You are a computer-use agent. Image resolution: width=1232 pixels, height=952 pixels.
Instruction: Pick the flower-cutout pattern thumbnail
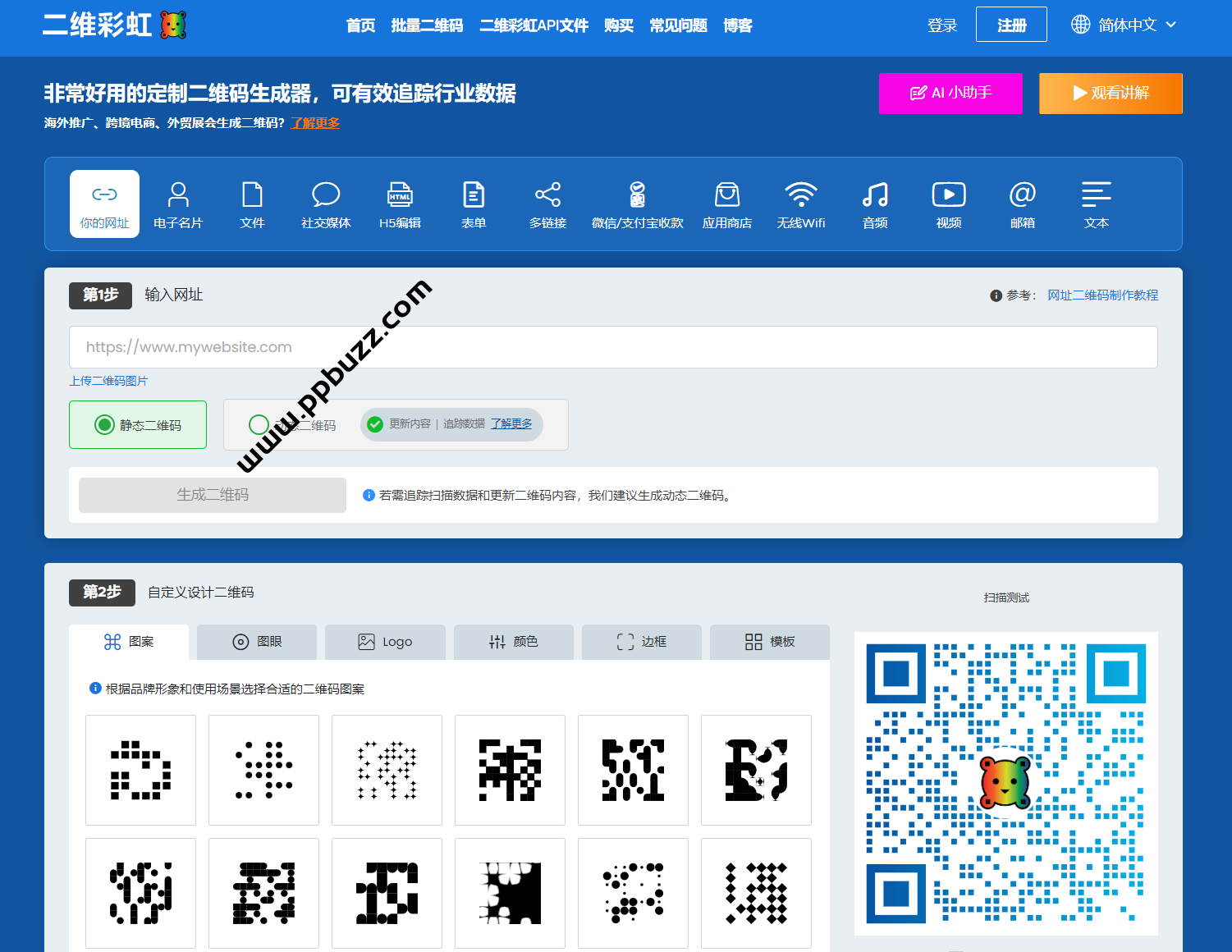pos(510,893)
